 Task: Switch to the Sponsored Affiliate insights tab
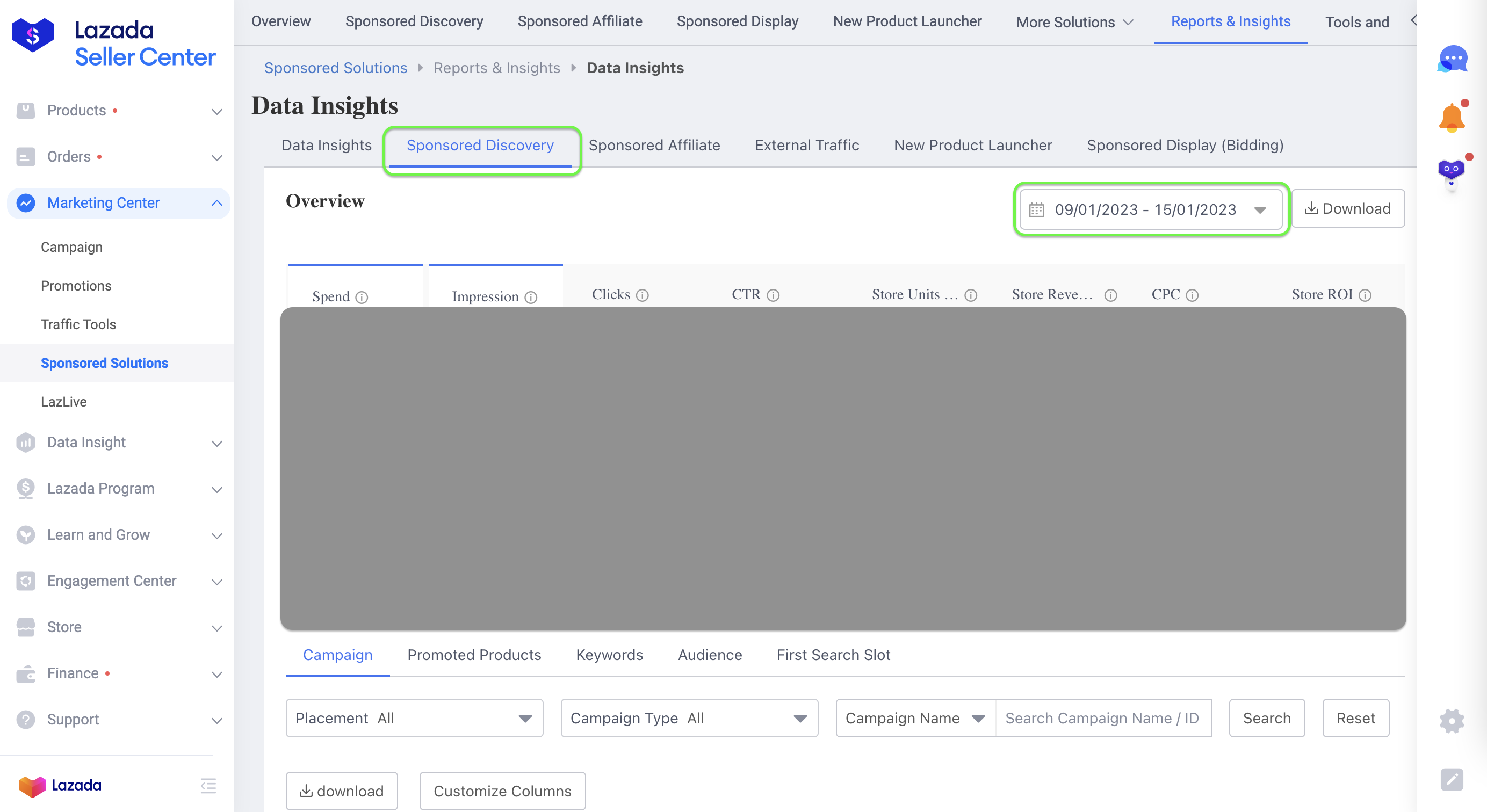(x=654, y=145)
